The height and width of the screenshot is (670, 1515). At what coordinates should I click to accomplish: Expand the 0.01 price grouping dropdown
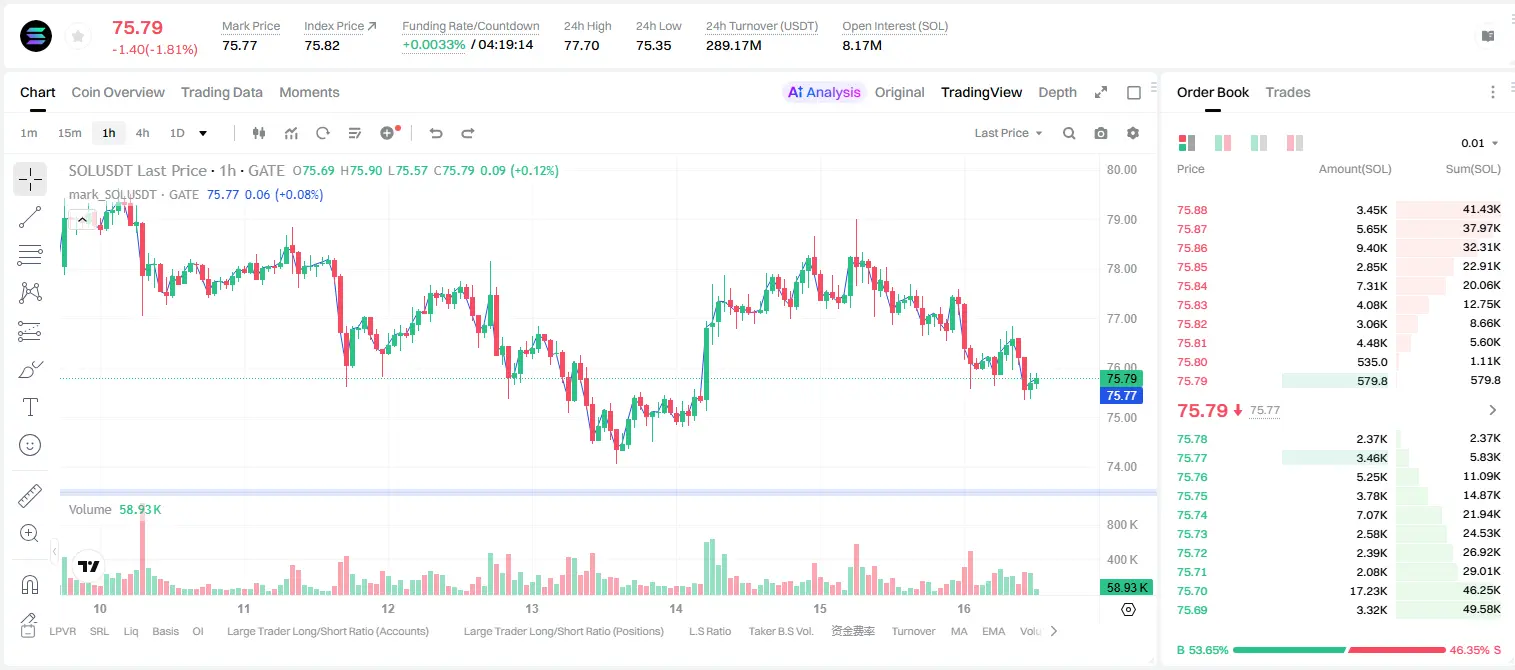[x=1479, y=144]
